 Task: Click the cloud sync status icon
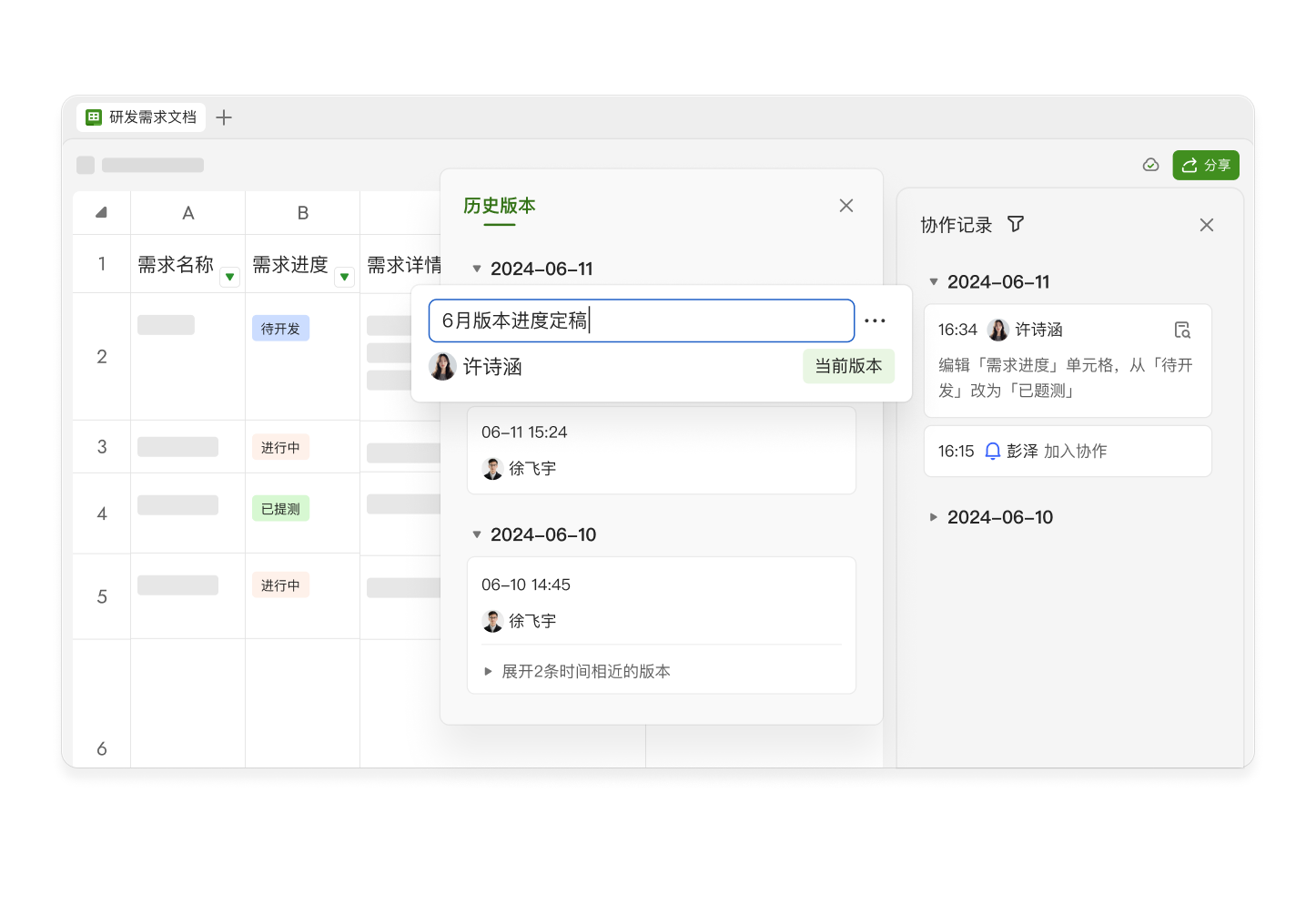1150,165
